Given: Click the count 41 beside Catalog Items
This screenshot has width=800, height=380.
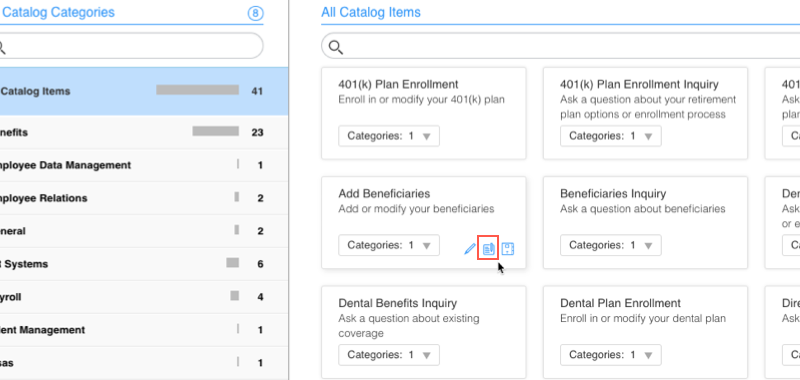Looking at the screenshot, I should tap(257, 92).
